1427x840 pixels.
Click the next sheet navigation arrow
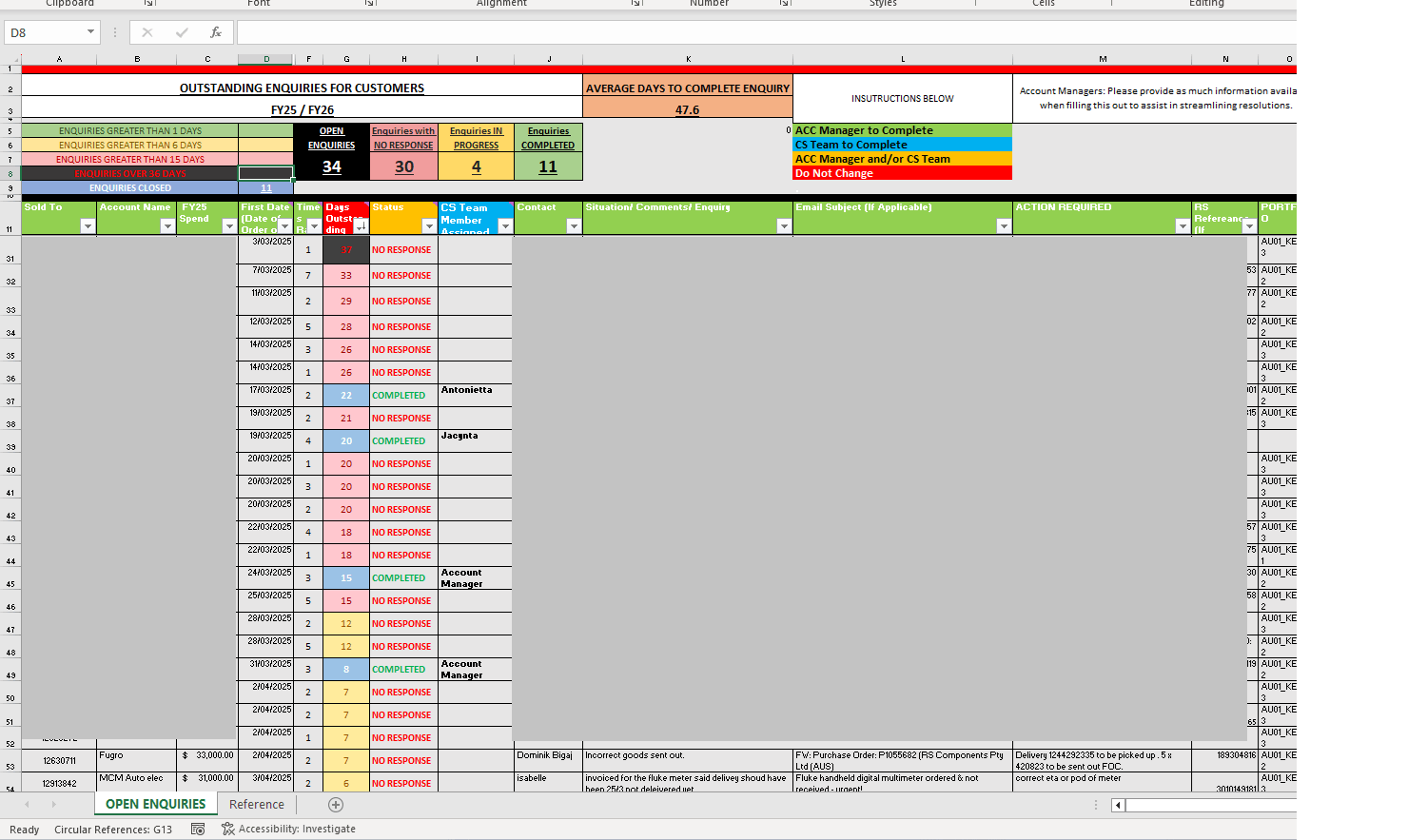coord(53,805)
